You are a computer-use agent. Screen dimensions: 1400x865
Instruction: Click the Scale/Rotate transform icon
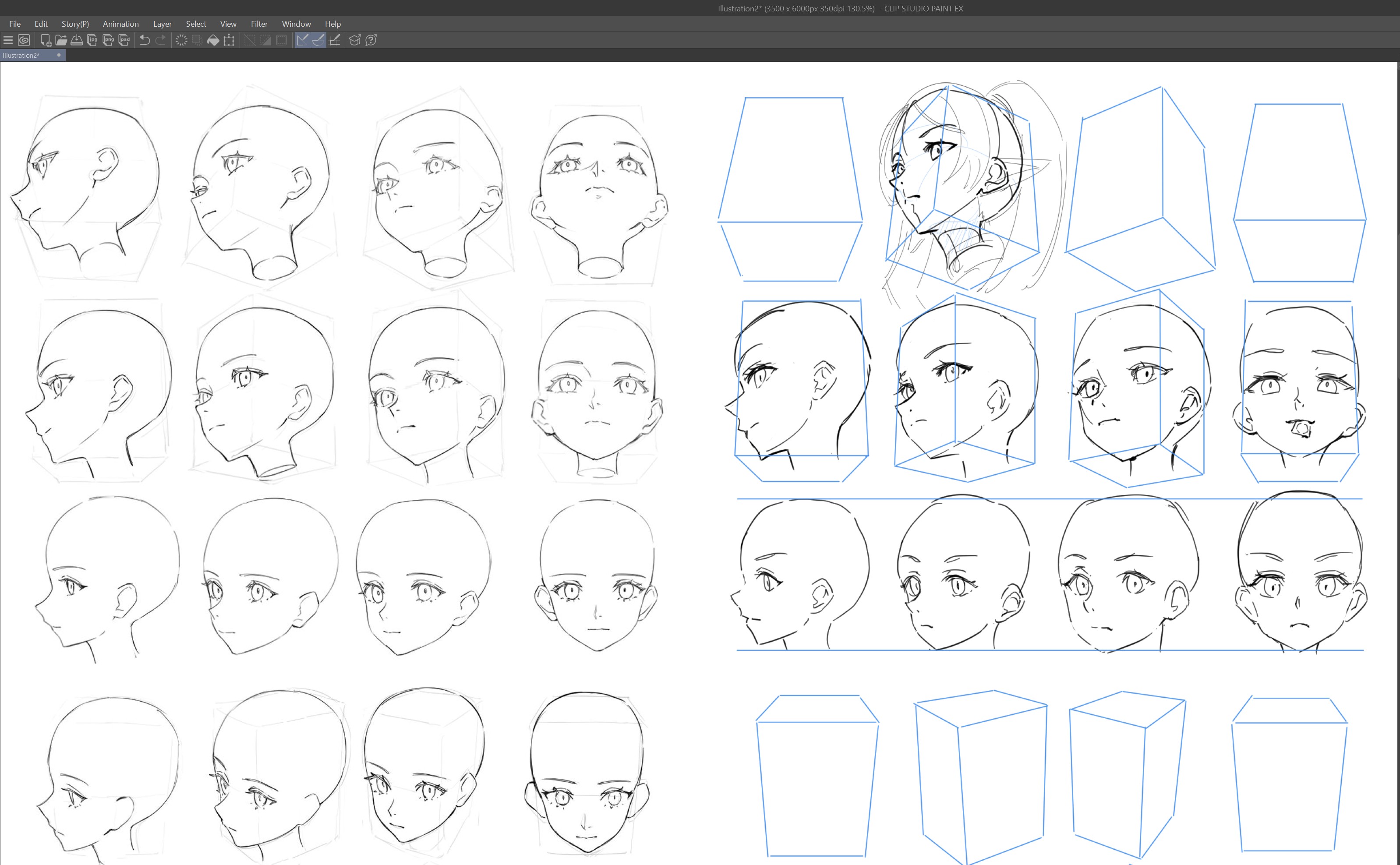tap(229, 40)
